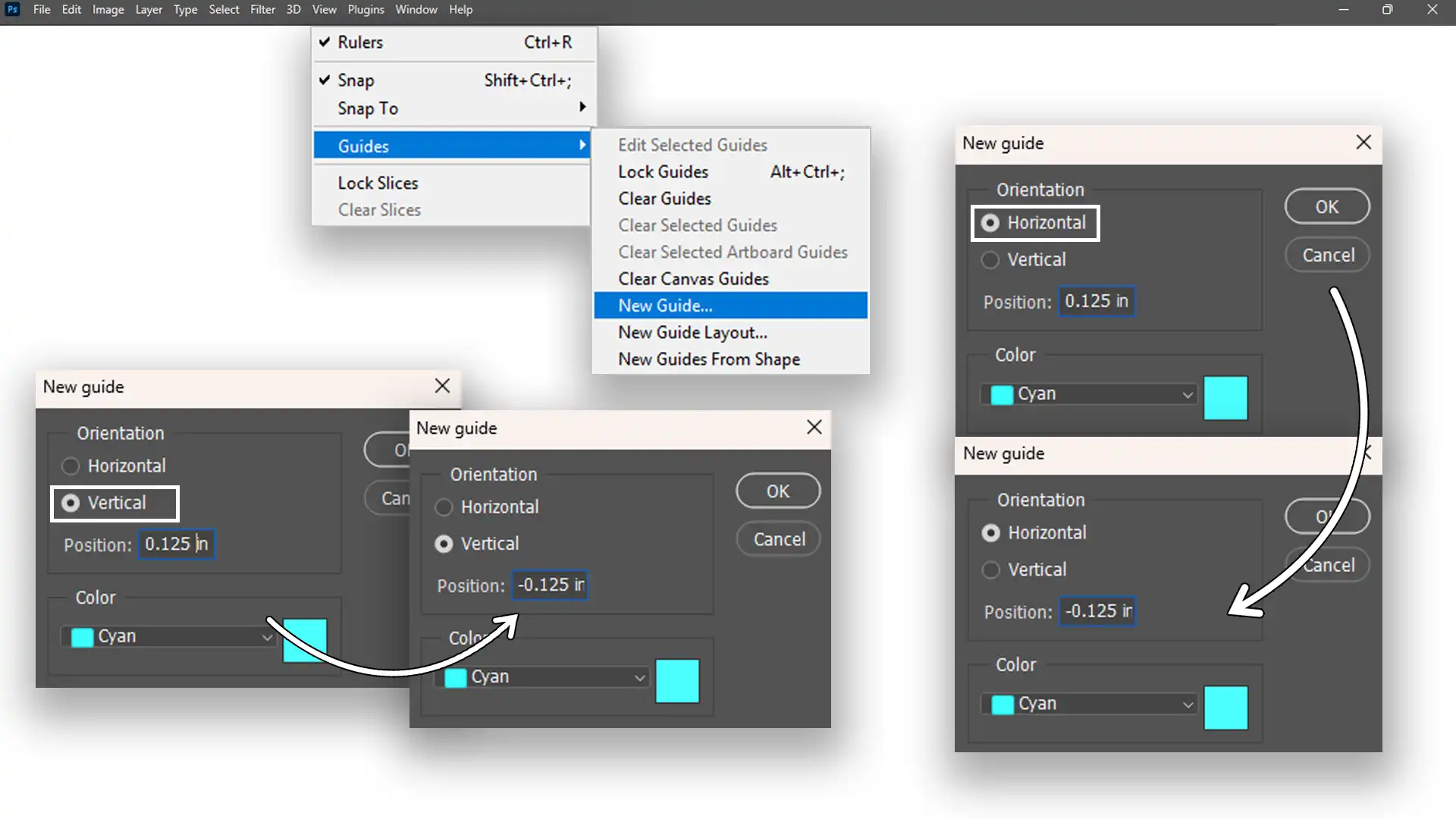The height and width of the screenshot is (819, 1456).
Task: Choose Clear Canvas Guides
Action: [731, 279]
